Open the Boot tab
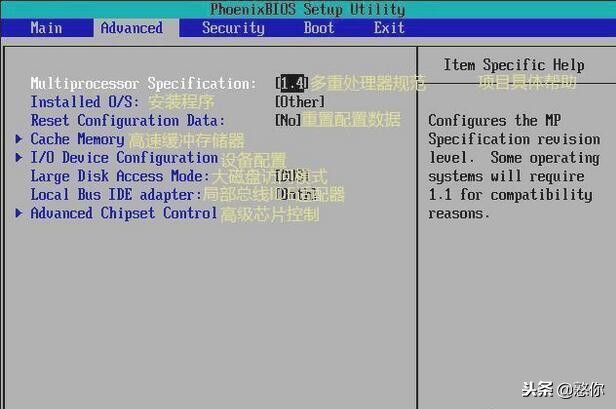 [x=319, y=28]
